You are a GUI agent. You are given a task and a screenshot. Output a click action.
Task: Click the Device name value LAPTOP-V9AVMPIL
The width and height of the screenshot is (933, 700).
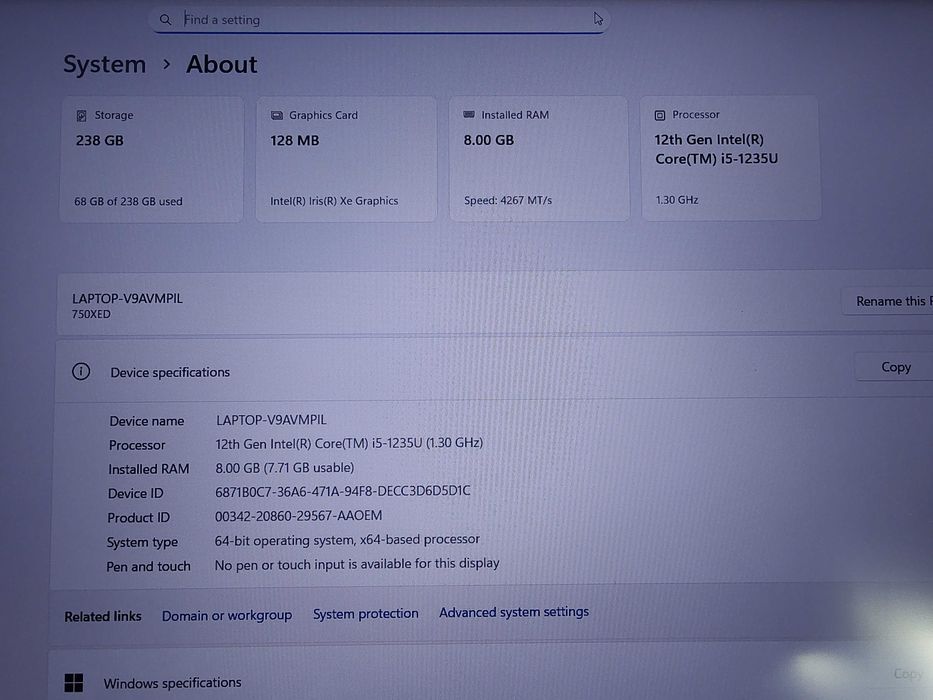271,420
